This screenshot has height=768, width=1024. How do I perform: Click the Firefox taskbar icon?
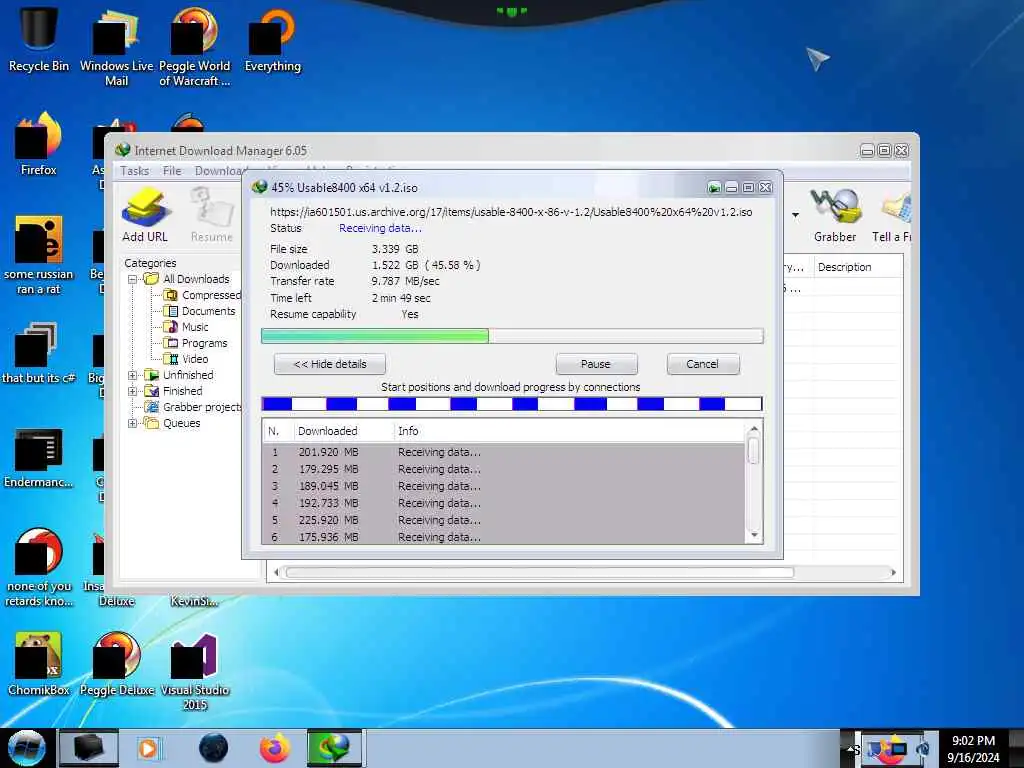coord(275,748)
